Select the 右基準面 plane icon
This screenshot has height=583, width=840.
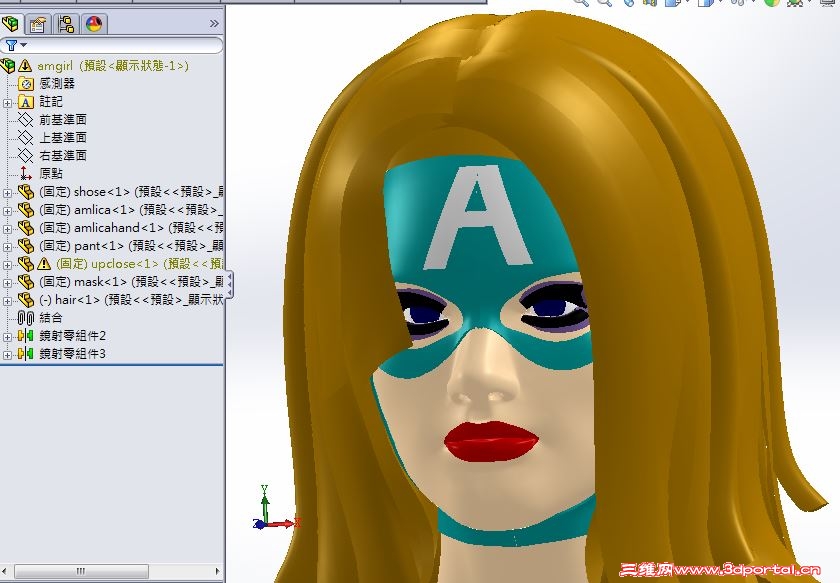25,155
